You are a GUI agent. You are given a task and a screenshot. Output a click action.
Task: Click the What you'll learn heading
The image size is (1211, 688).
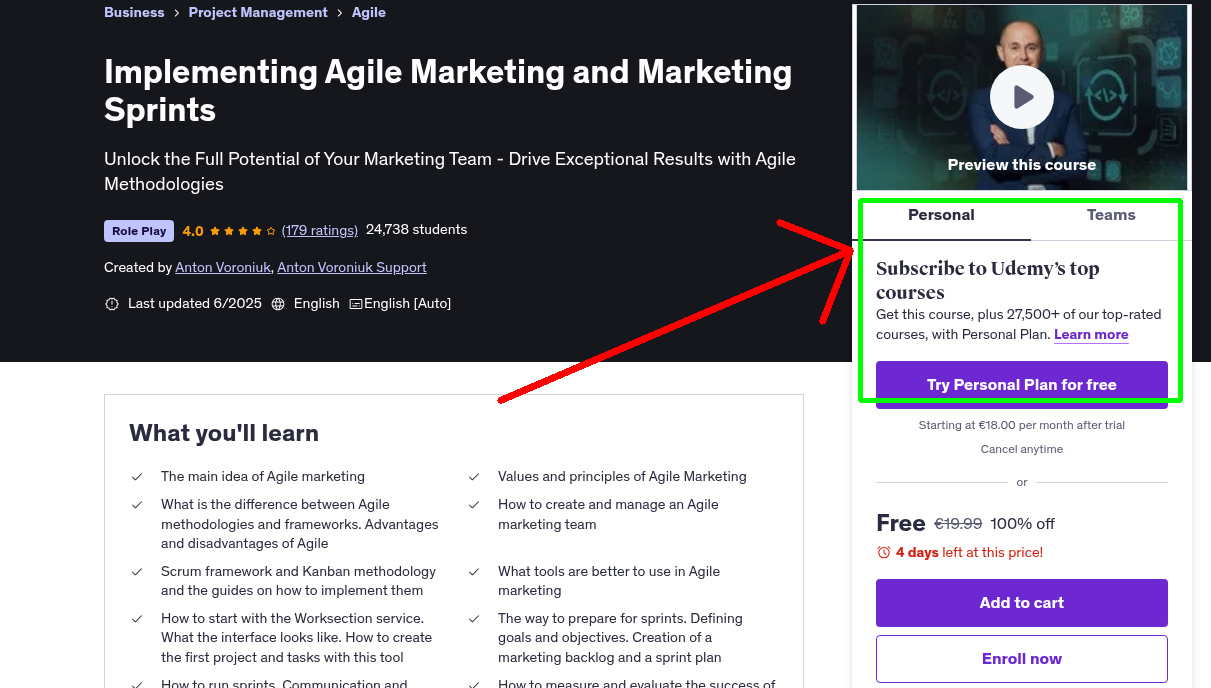[224, 433]
